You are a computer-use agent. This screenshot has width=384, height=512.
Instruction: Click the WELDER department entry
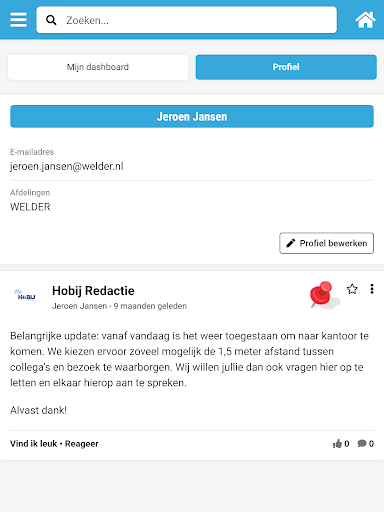tap(30, 207)
